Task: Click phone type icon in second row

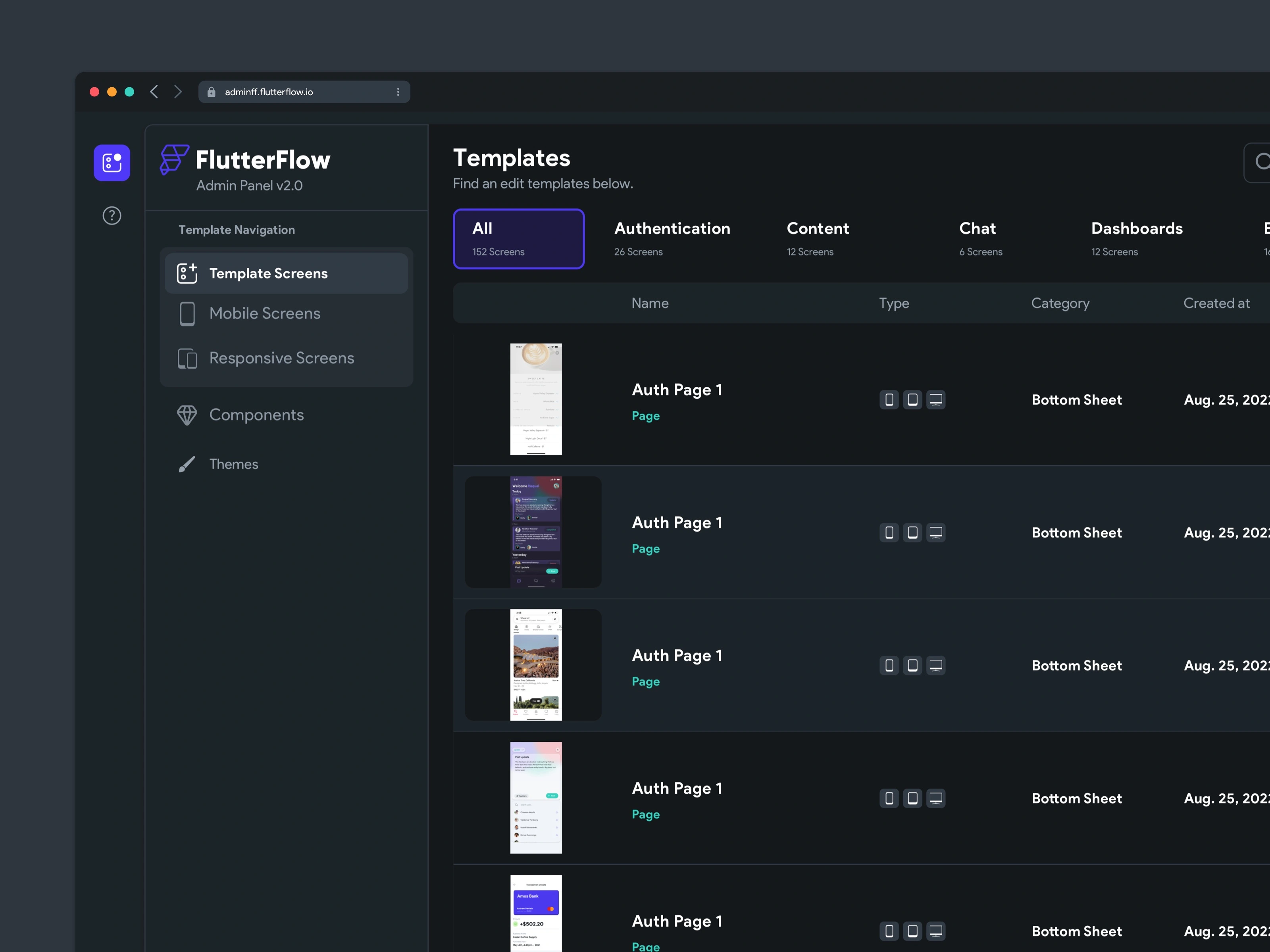Action: click(889, 532)
